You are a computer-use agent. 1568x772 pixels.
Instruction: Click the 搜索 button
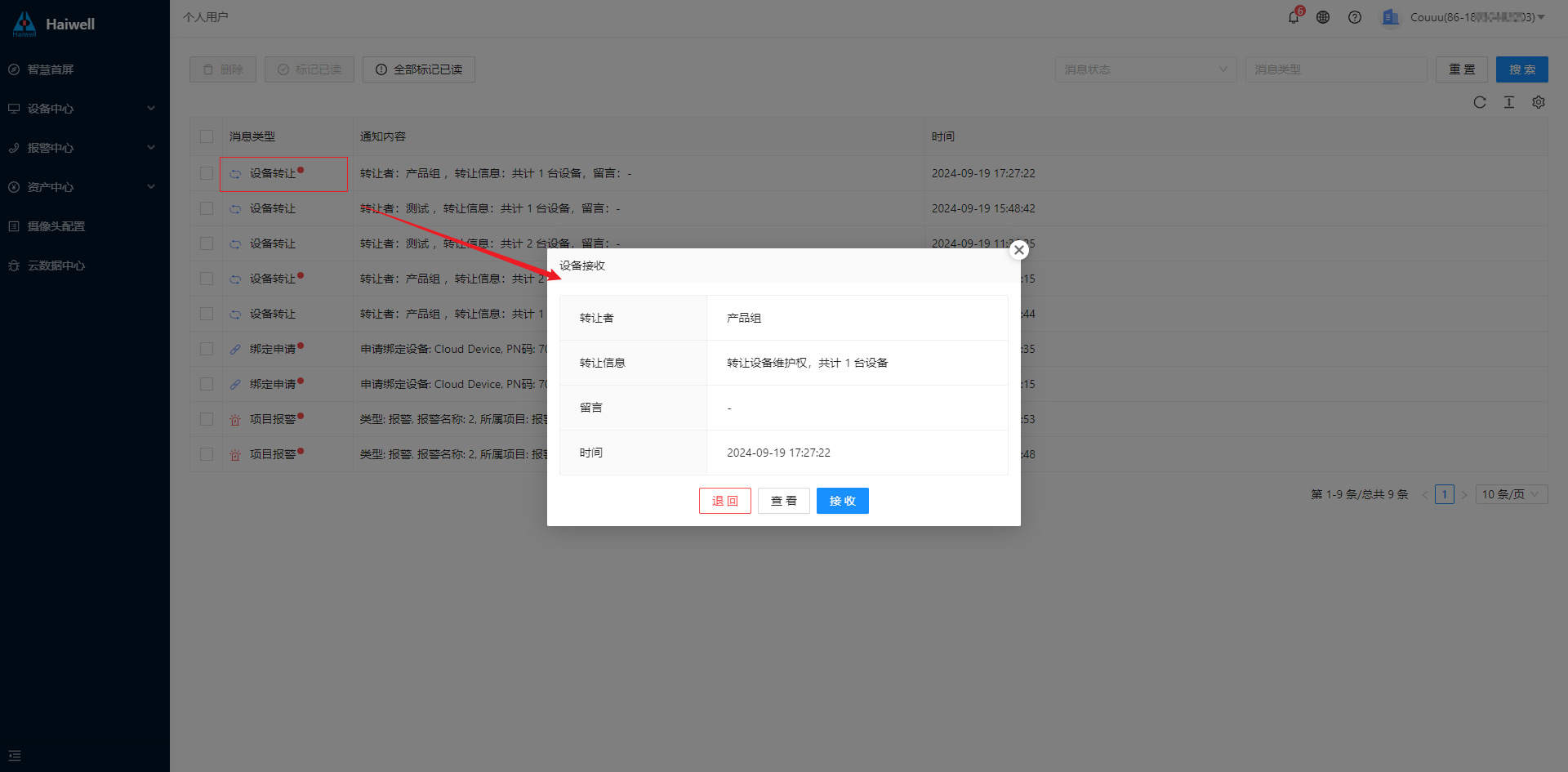click(1522, 69)
